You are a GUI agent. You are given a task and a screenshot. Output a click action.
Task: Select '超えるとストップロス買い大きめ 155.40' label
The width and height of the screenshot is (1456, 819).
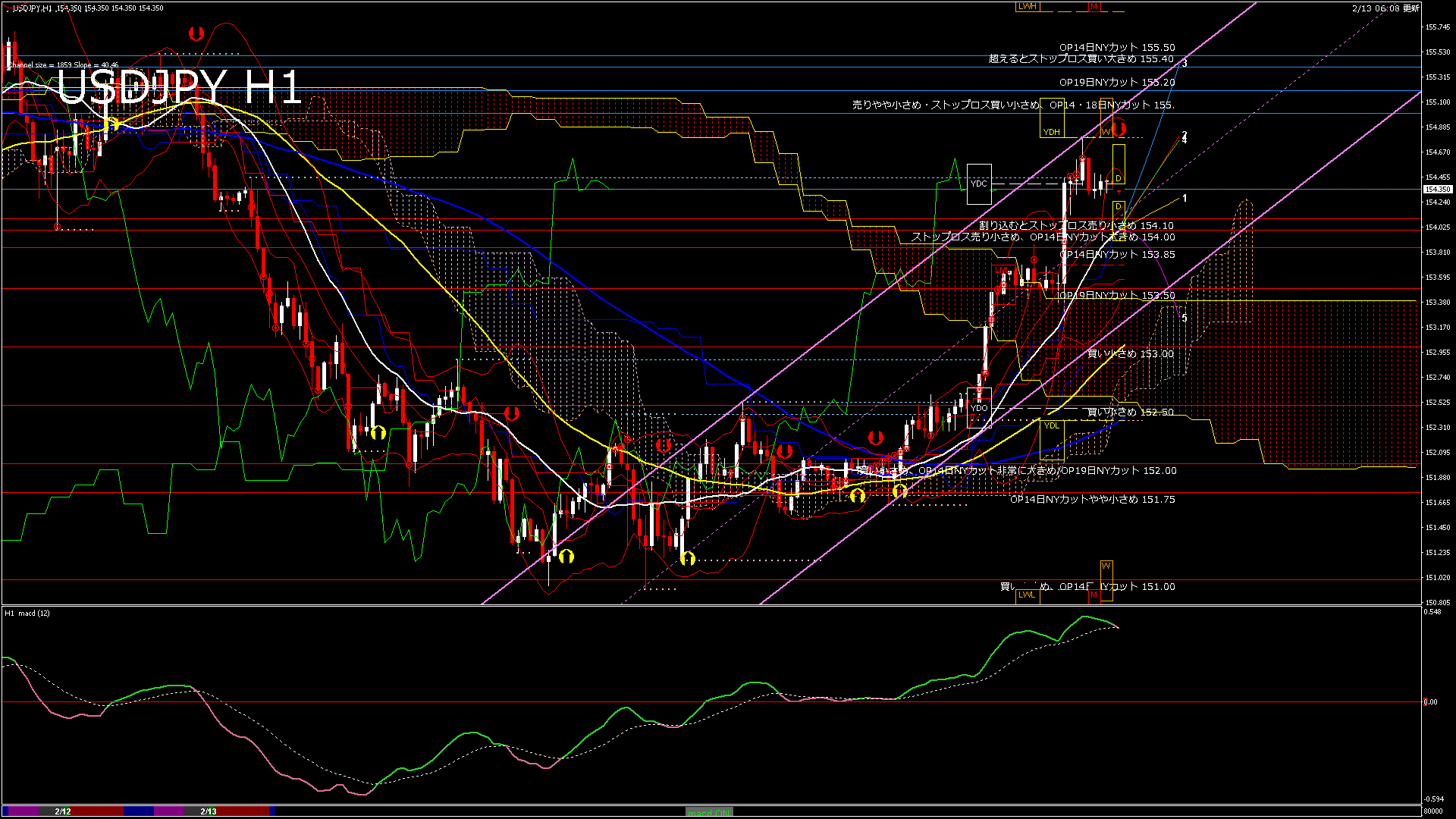click(1081, 58)
